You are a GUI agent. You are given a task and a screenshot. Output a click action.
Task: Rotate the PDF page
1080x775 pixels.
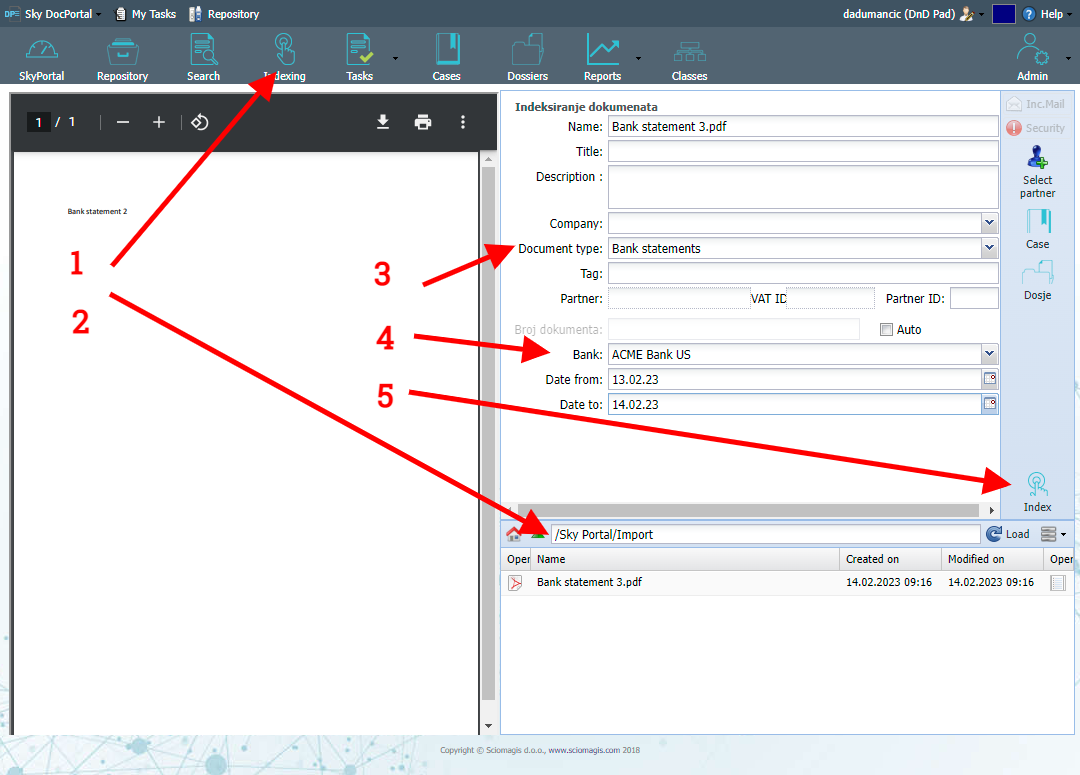pyautogui.click(x=200, y=123)
